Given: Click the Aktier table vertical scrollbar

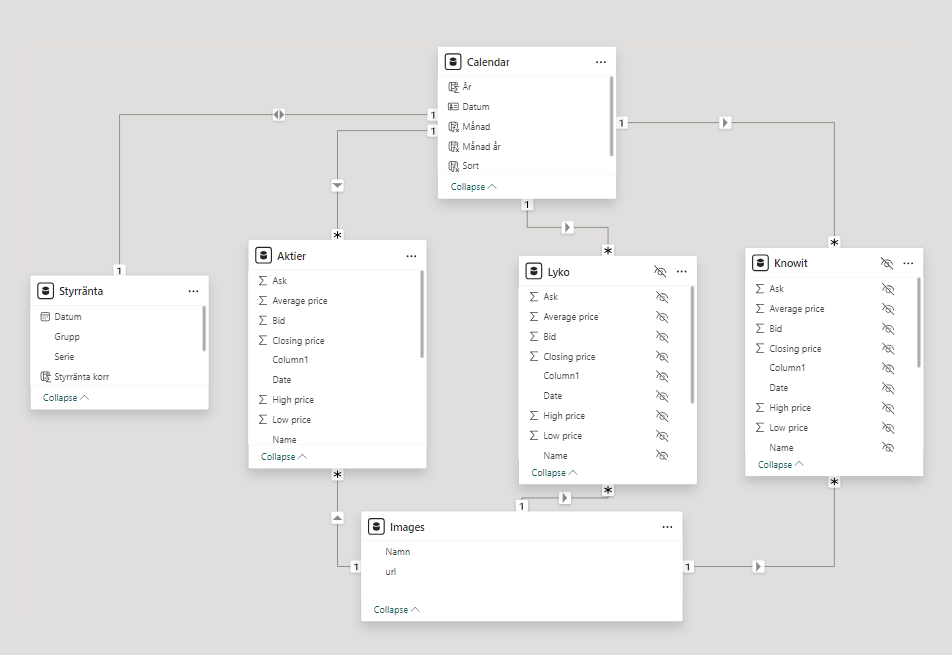Looking at the screenshot, I should coord(421,314).
